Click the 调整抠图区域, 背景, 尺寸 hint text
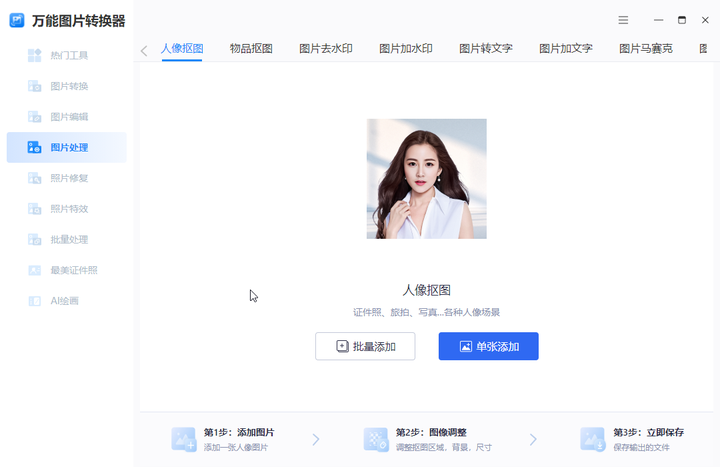720x467 pixels. (x=444, y=447)
